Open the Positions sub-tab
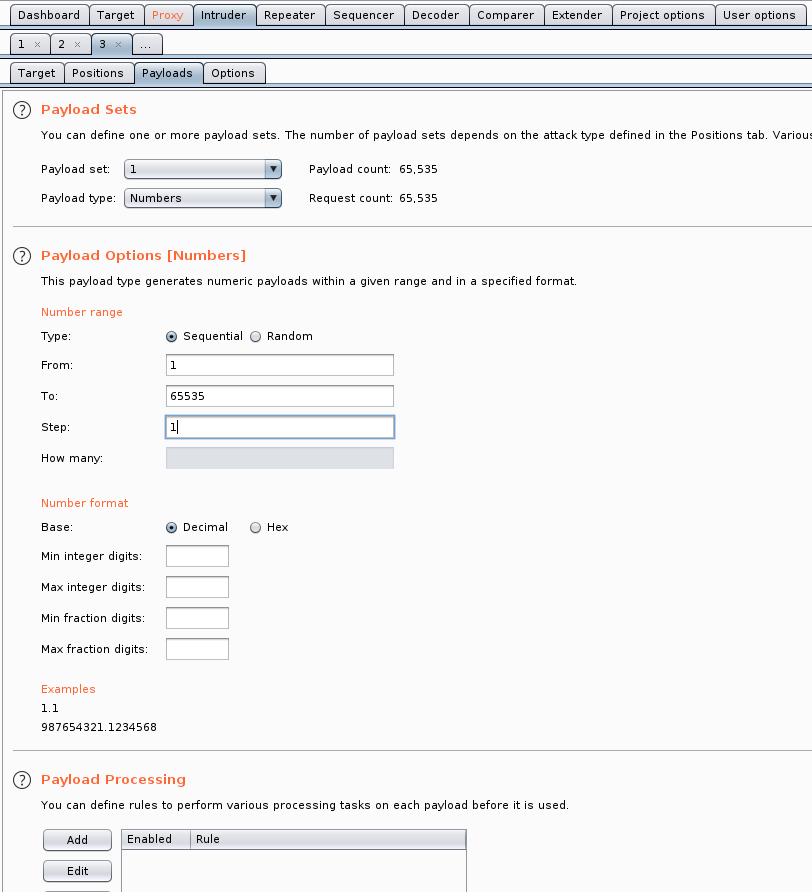812x892 pixels. [x=98, y=73]
